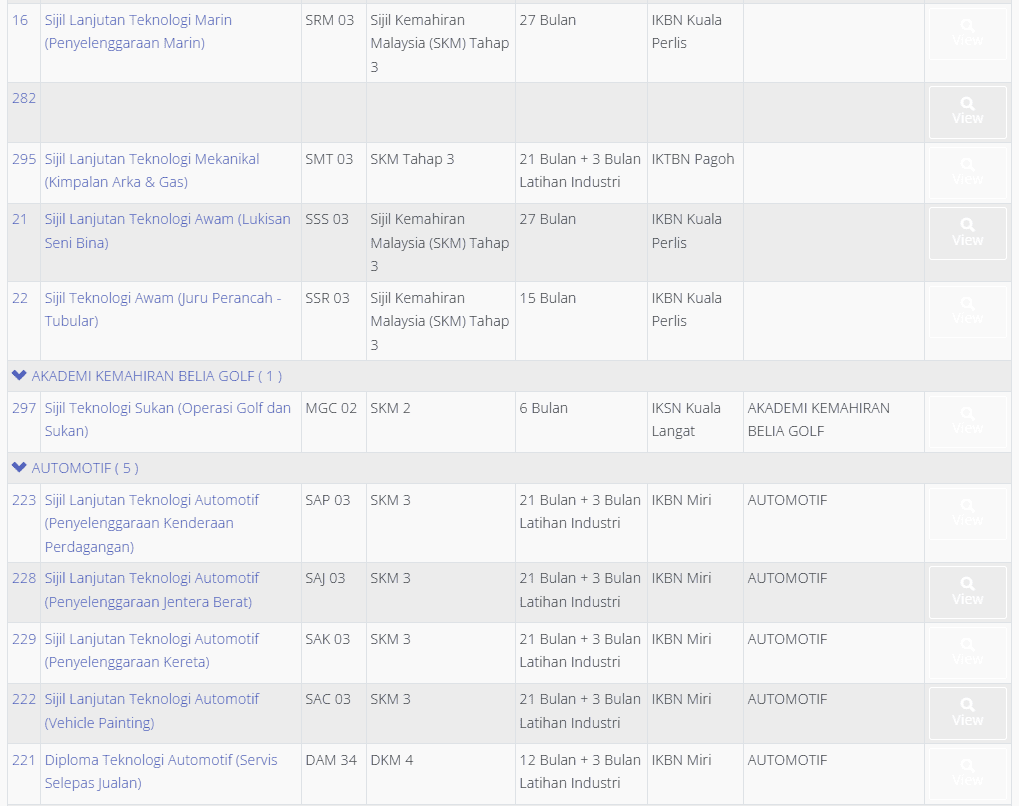View the Penyelenggaraan Jentera Berat course
Screen dimensions: 1019x806
[967, 592]
